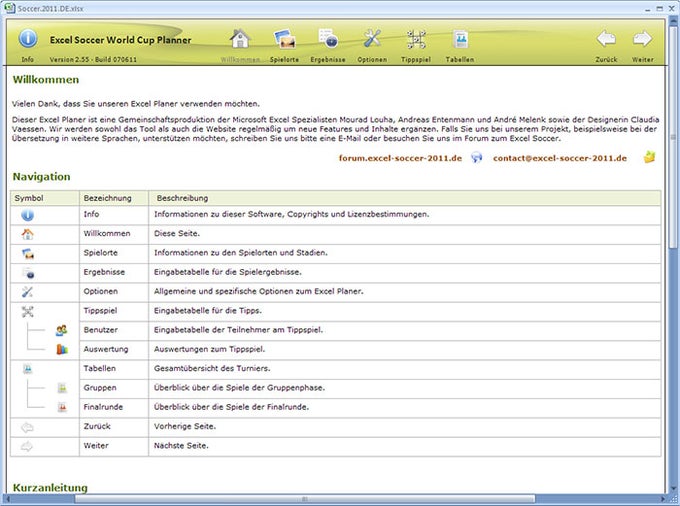
Task: Click the 'Kurzanleitung' heading
Action: [50, 488]
